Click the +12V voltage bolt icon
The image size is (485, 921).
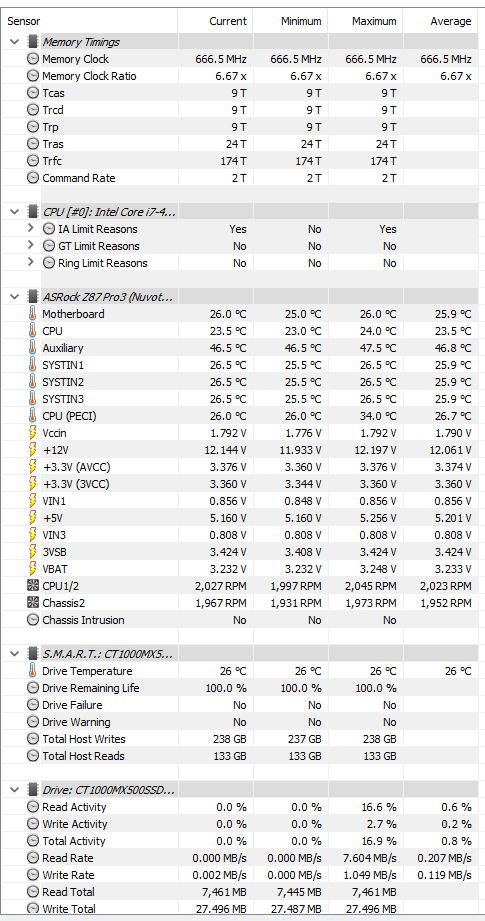[x=33, y=451]
